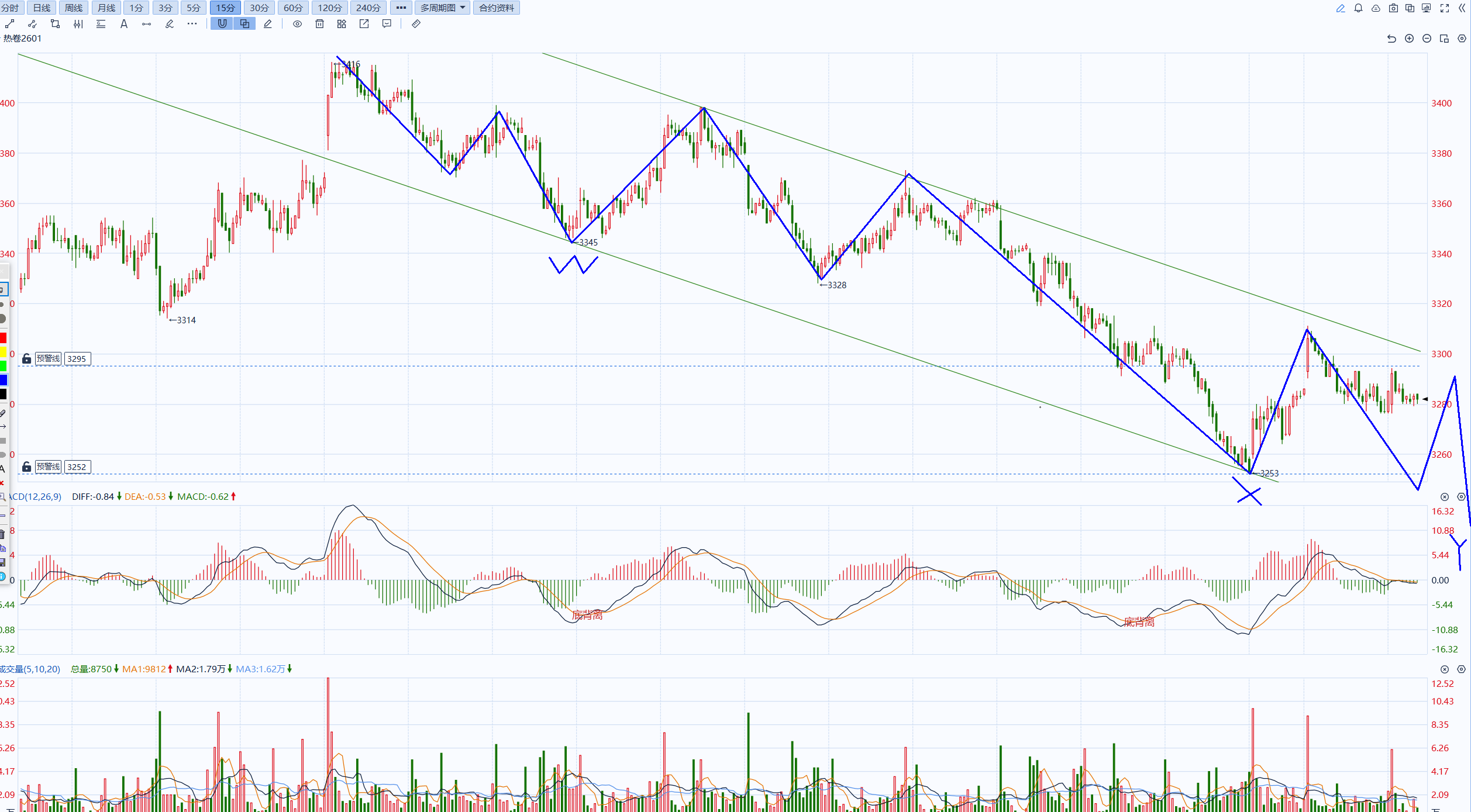Viewport: 1471px width, 812px height.
Task: Click the undo arrow above the chart
Action: [x=1391, y=39]
